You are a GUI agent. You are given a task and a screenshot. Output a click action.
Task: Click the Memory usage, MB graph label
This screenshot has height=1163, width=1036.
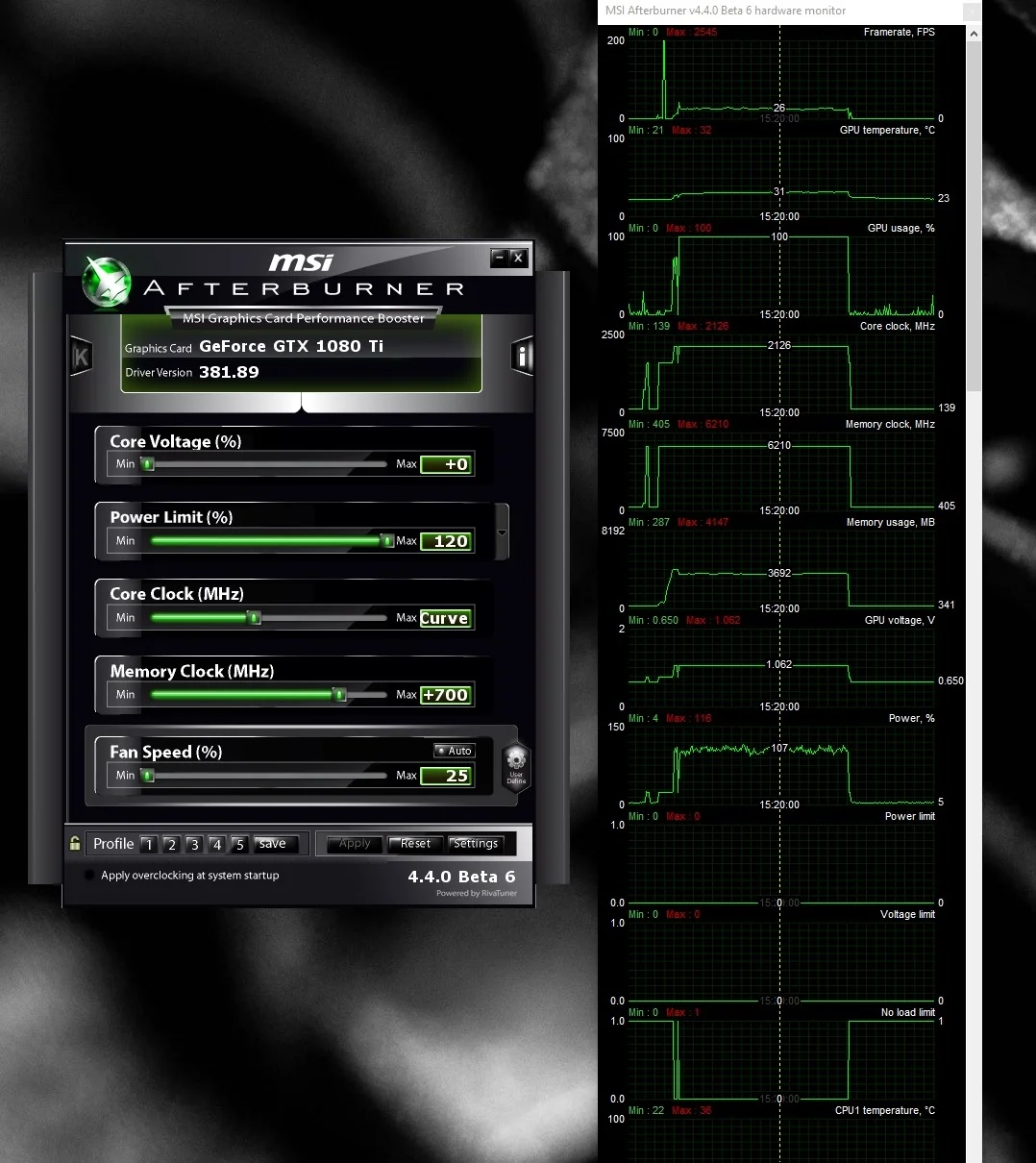[891, 522]
